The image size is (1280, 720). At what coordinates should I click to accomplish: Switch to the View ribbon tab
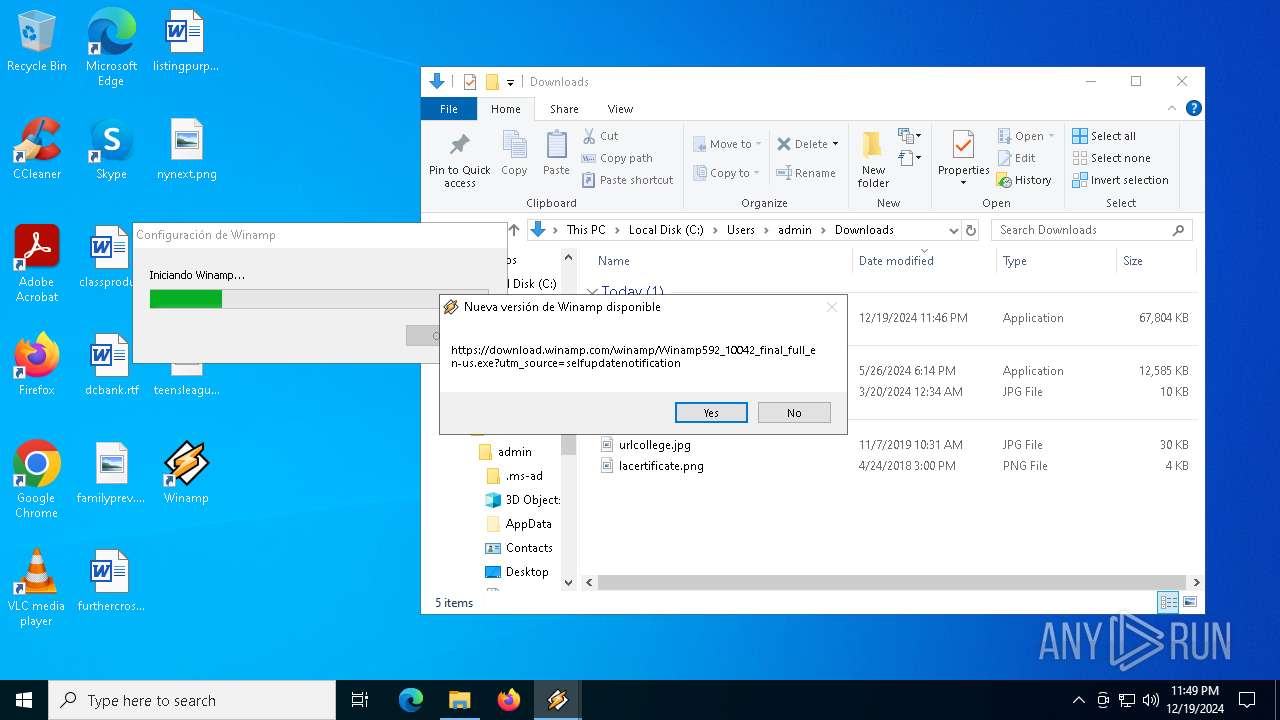[x=620, y=109]
